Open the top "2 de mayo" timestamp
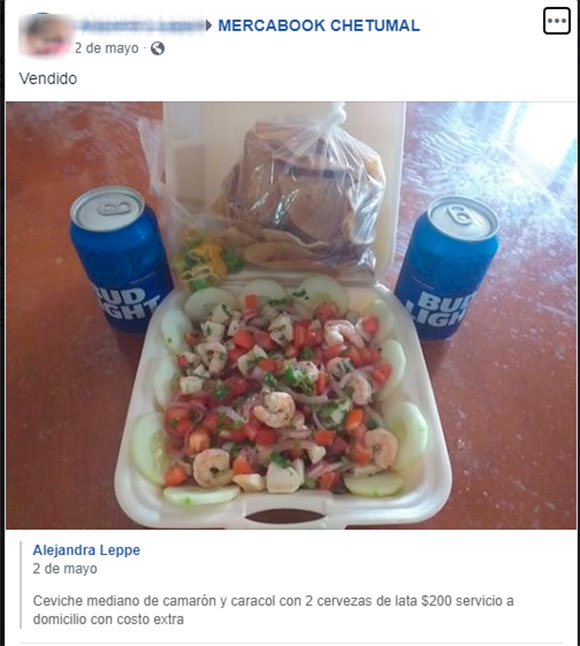 pos(107,49)
